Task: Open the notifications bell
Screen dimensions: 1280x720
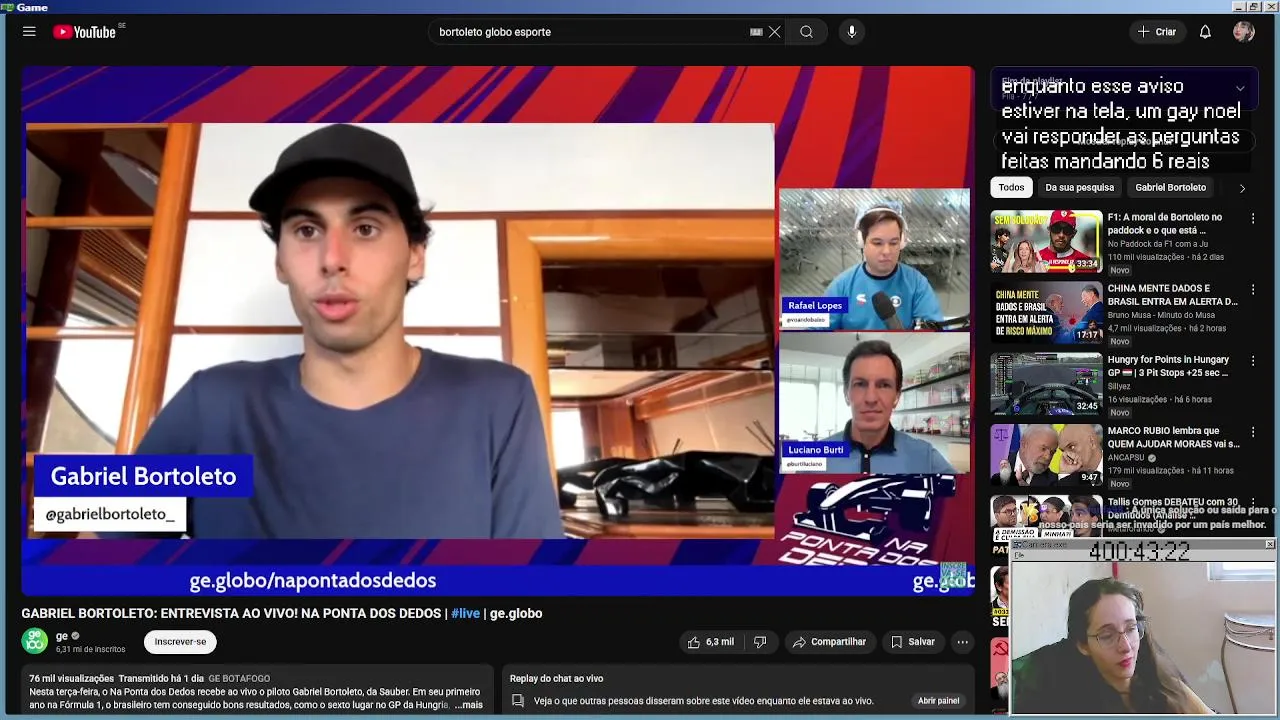Action: (x=1205, y=32)
